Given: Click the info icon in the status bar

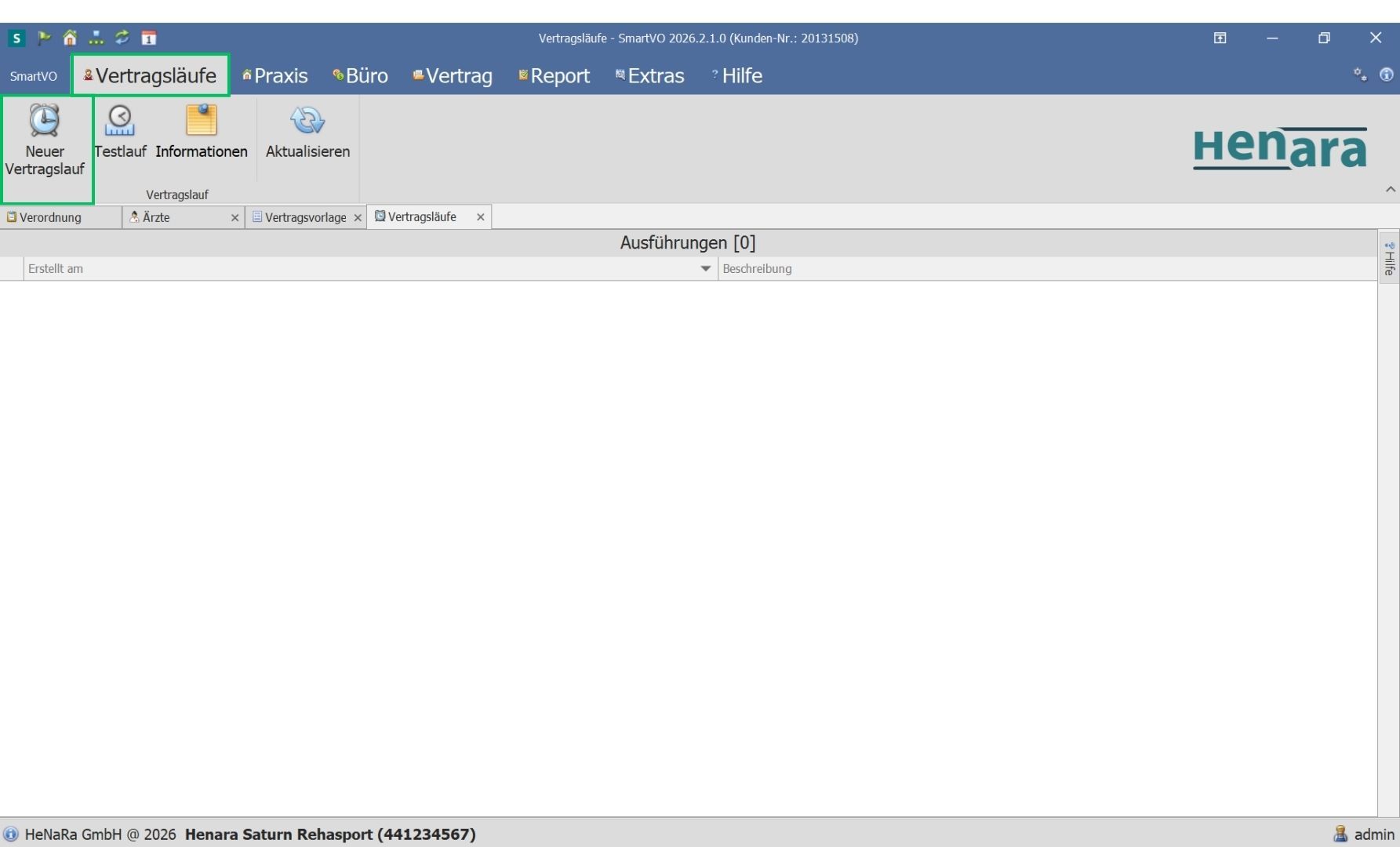Looking at the screenshot, I should 10,834.
